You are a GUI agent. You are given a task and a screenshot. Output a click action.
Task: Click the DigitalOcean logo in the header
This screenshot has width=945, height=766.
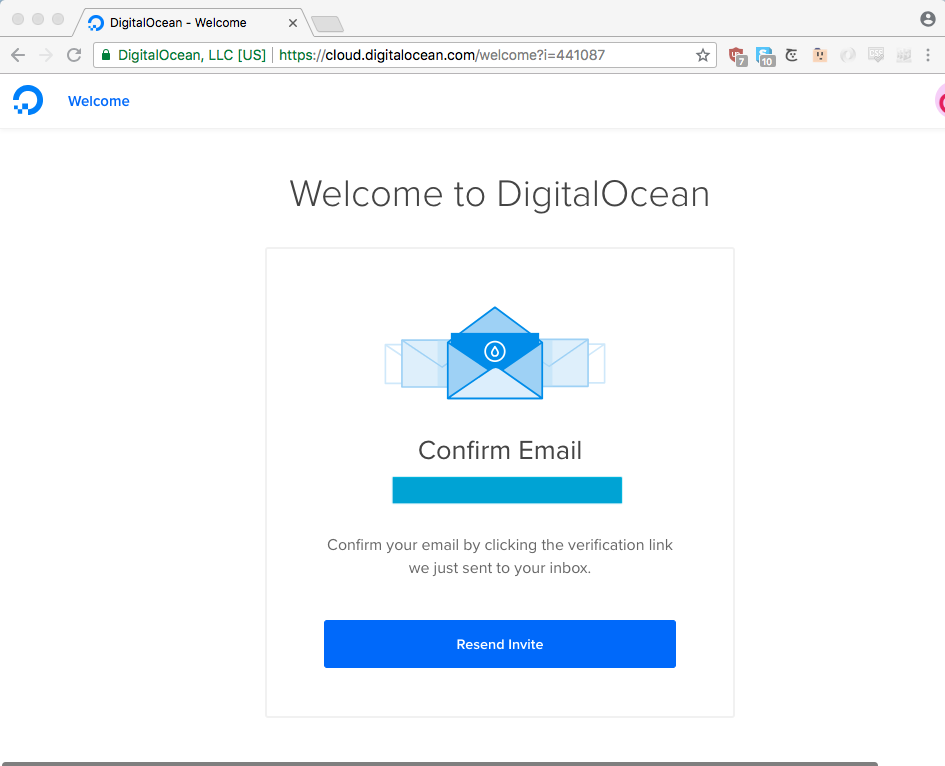point(28,100)
